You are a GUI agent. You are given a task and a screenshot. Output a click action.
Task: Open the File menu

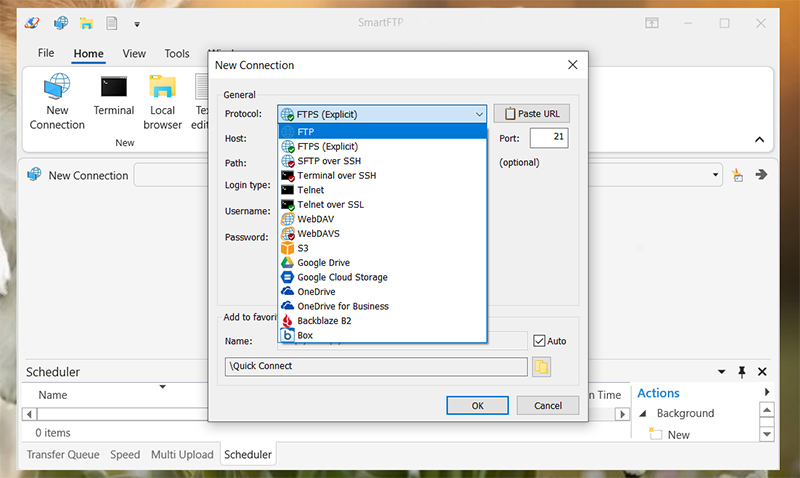tap(46, 53)
